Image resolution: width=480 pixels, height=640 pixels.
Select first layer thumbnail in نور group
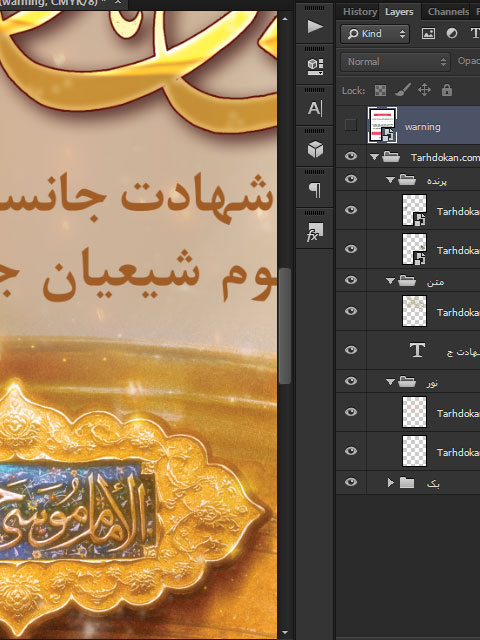(x=414, y=412)
